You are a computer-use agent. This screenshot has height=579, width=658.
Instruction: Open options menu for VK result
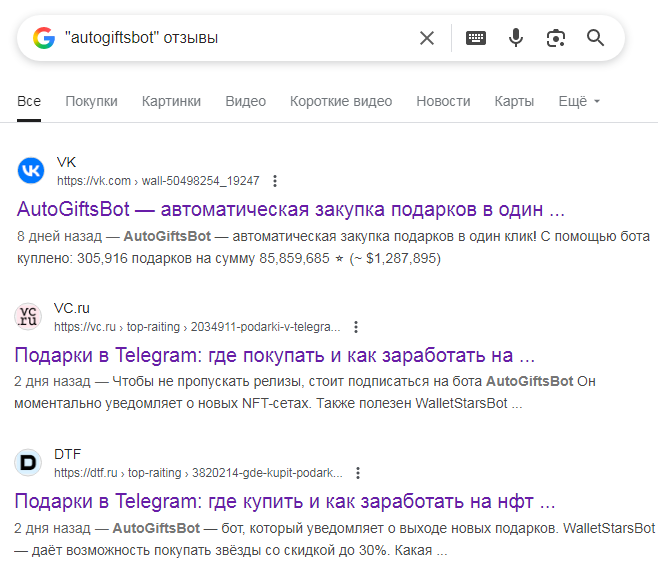pos(275,181)
